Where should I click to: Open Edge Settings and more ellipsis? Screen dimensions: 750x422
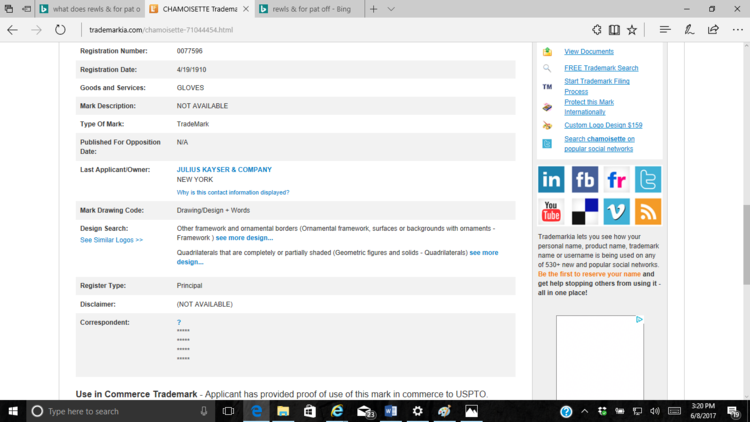click(738, 30)
